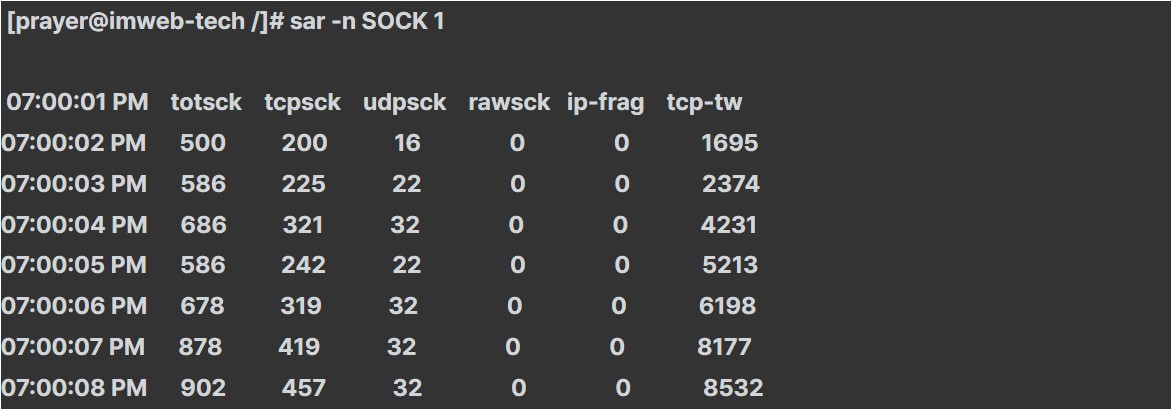Click the sar -n SOCK 1 command text
The height and width of the screenshot is (409, 1171).
367,22
